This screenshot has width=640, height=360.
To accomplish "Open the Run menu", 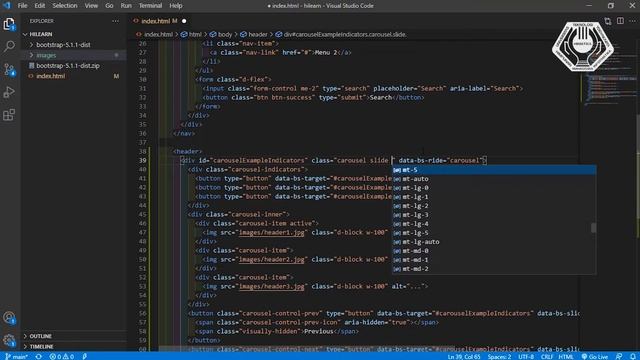I will [126, 6].
